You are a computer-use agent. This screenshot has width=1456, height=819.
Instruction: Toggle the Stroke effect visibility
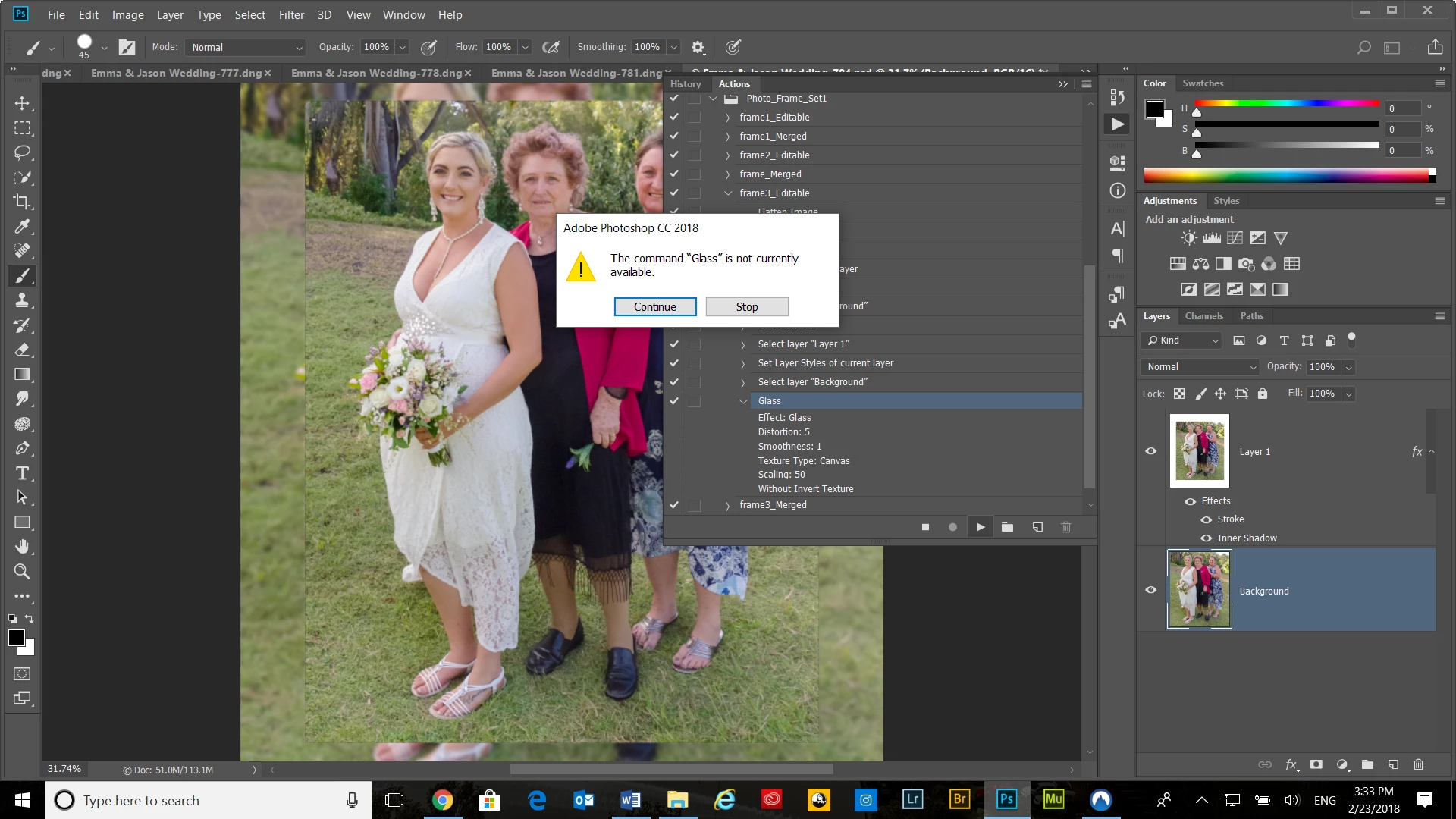(x=1206, y=519)
